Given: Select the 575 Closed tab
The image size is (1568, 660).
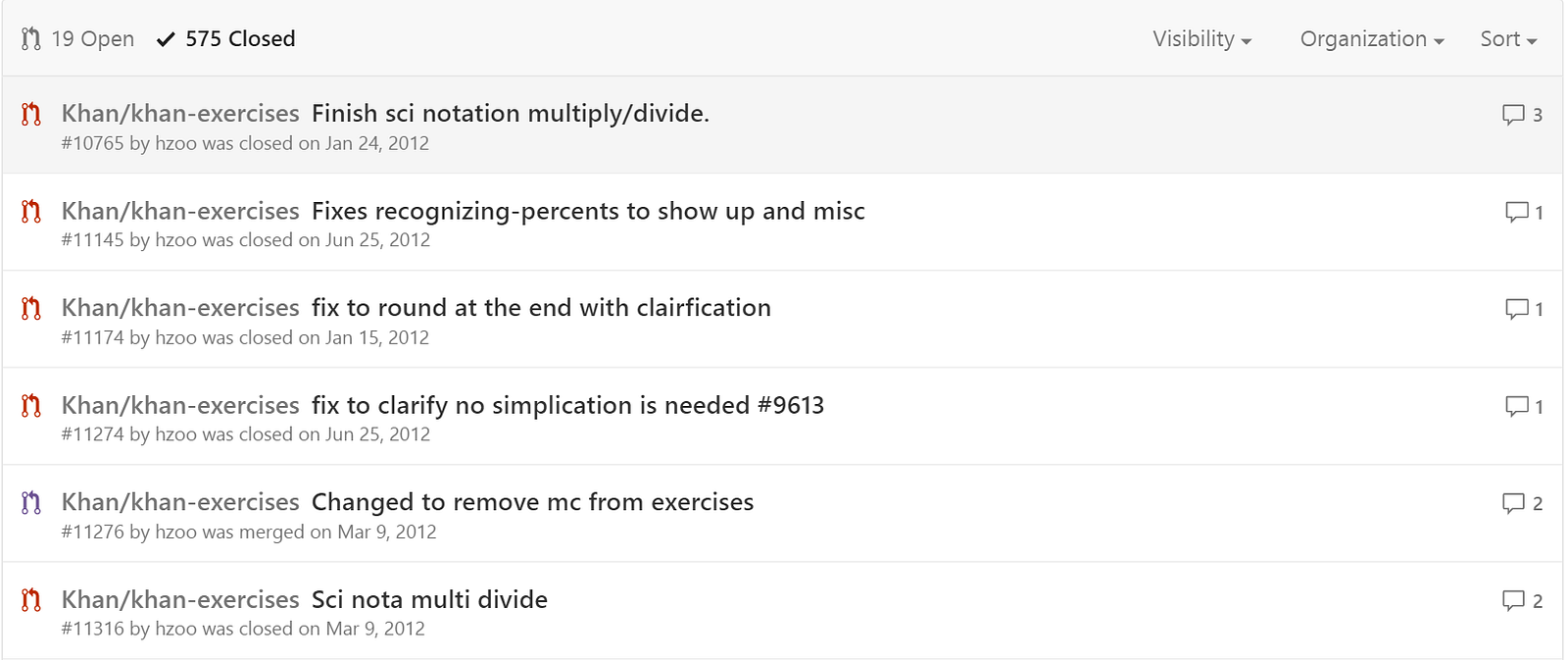Looking at the screenshot, I should tap(226, 39).
